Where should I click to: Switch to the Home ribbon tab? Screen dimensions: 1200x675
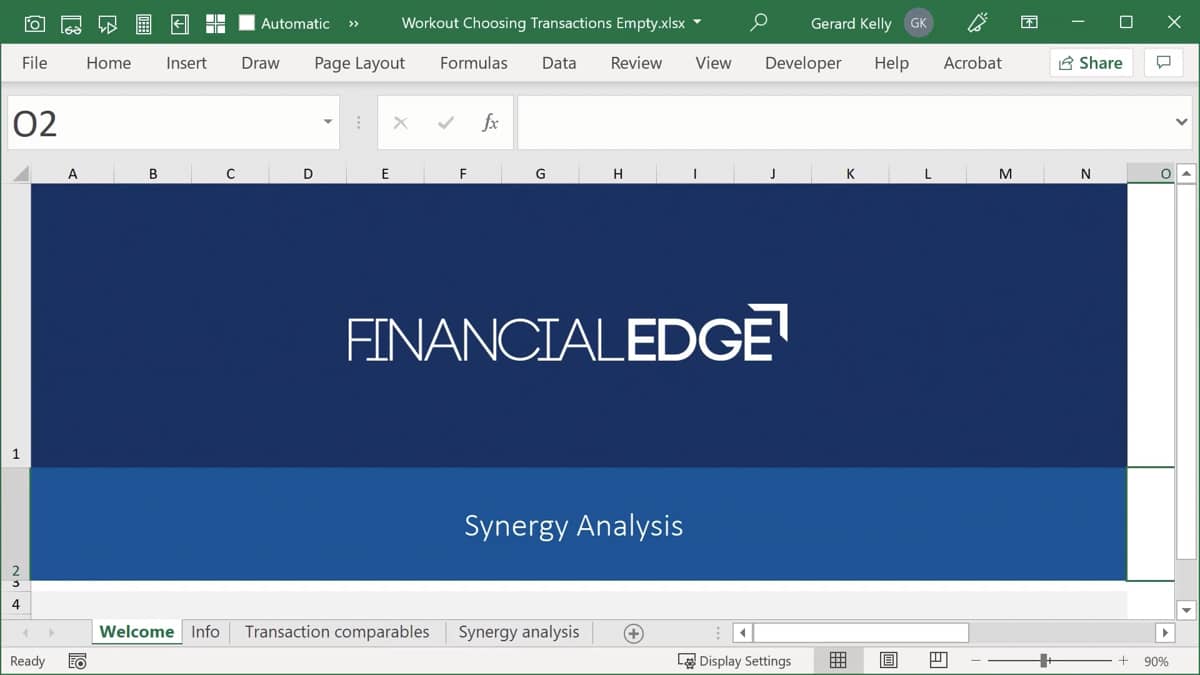[108, 63]
